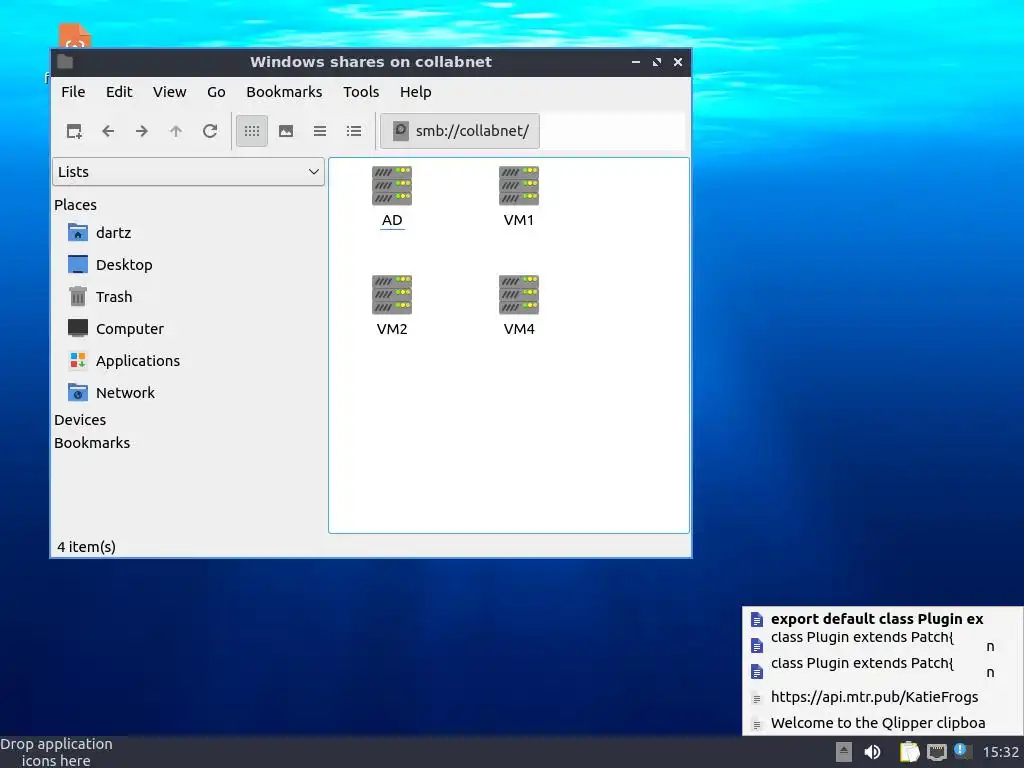The height and width of the screenshot is (768, 1024).
Task: Switch to icon view mode
Action: point(252,131)
